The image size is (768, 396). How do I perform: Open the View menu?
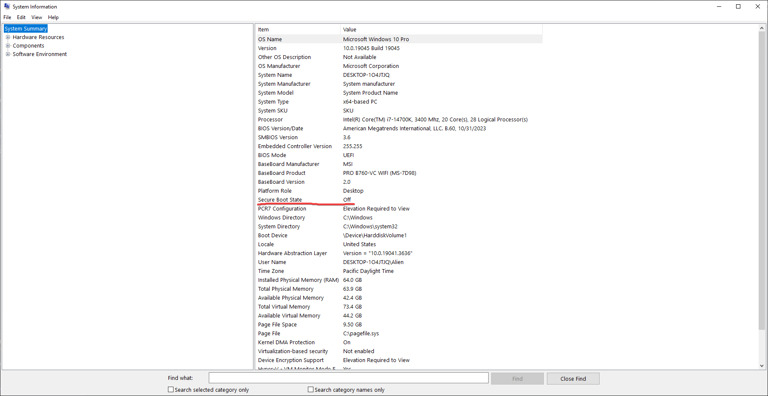[x=37, y=17]
